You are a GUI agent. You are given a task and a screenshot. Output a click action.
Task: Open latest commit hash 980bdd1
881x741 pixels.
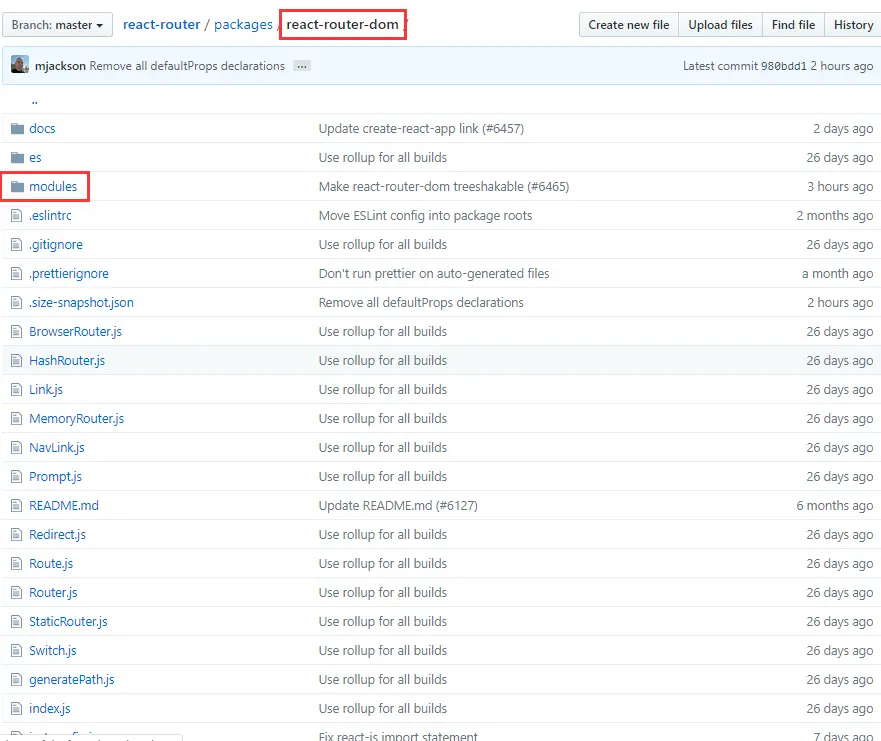(783, 66)
